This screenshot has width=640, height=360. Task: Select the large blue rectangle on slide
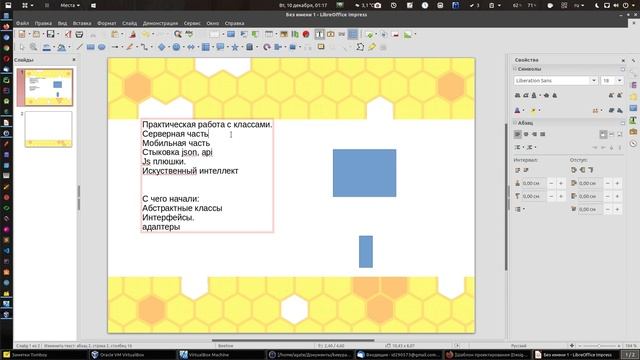(x=364, y=173)
